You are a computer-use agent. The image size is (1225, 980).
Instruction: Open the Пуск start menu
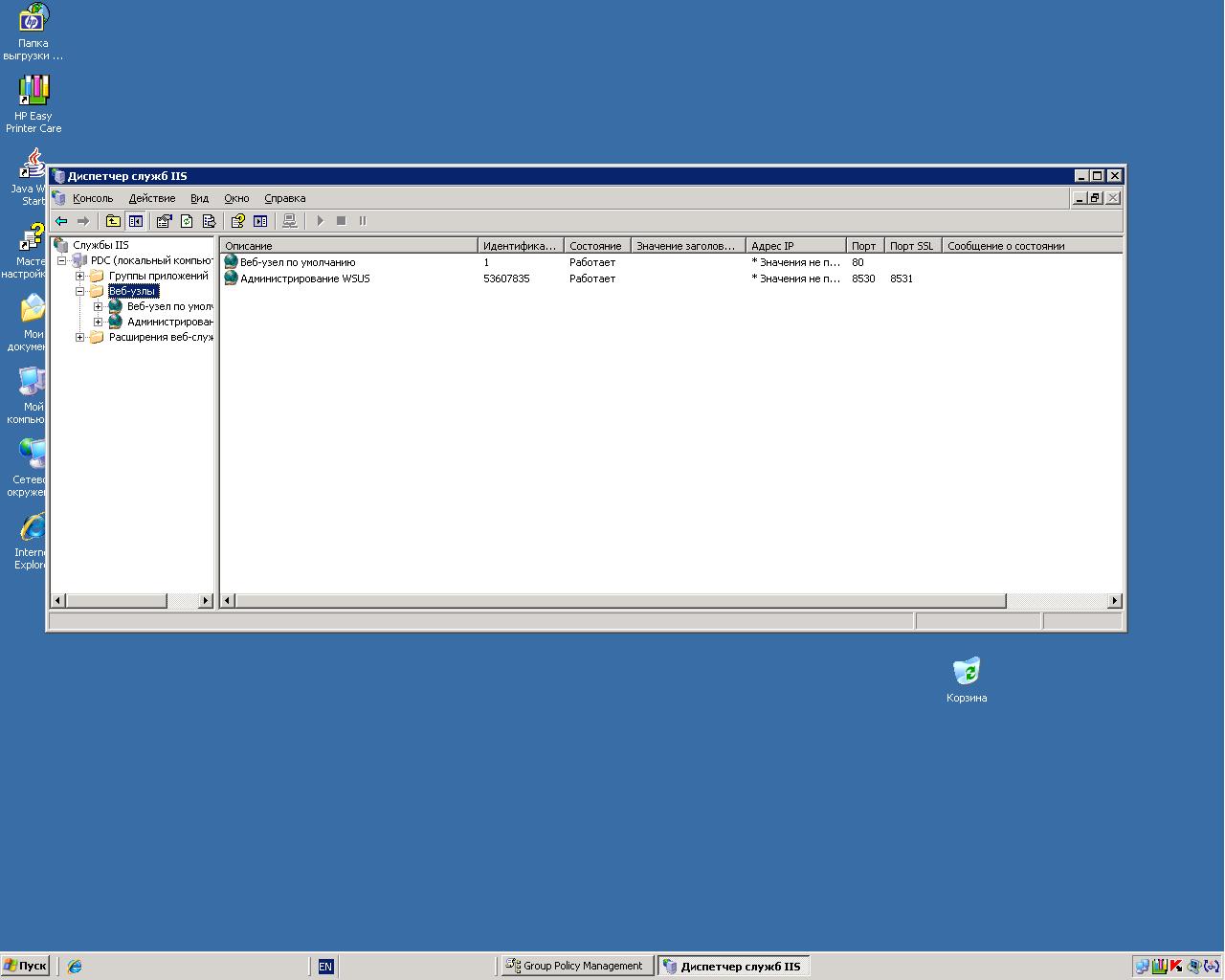pyautogui.click(x=26, y=966)
